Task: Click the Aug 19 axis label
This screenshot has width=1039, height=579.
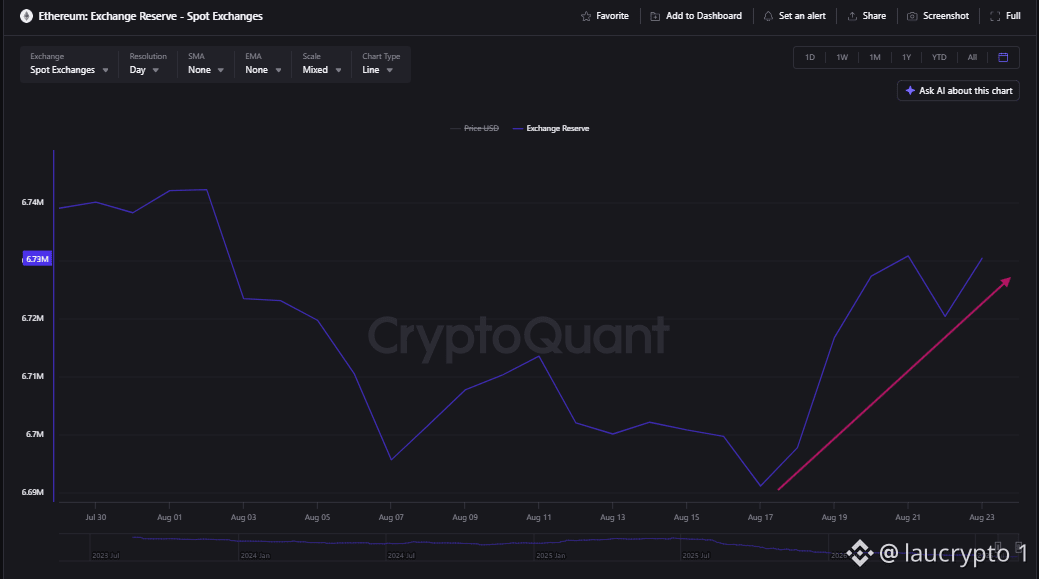Action: (x=834, y=517)
